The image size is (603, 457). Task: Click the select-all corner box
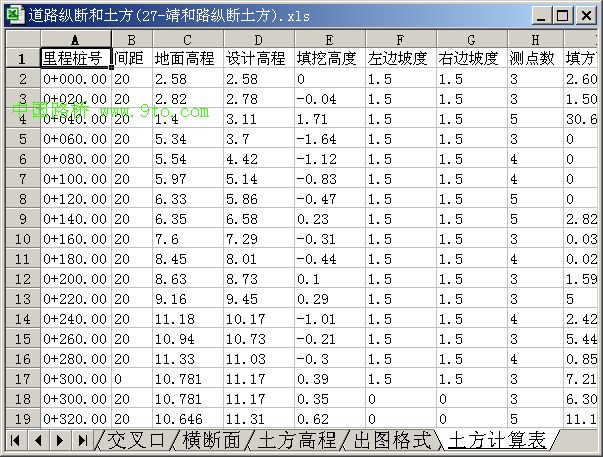click(22, 38)
